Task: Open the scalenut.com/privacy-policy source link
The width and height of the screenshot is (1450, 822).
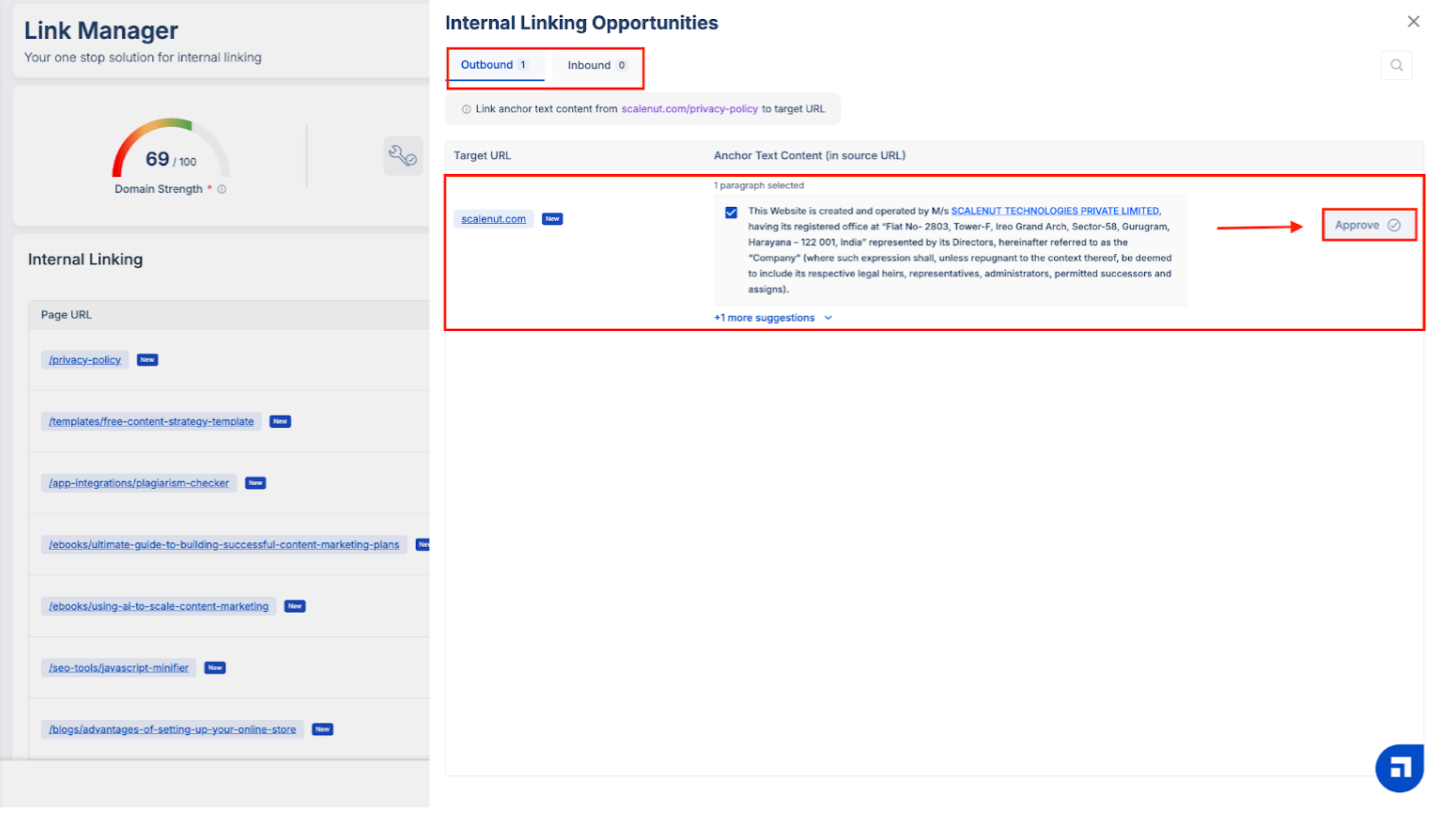Action: coord(689,109)
